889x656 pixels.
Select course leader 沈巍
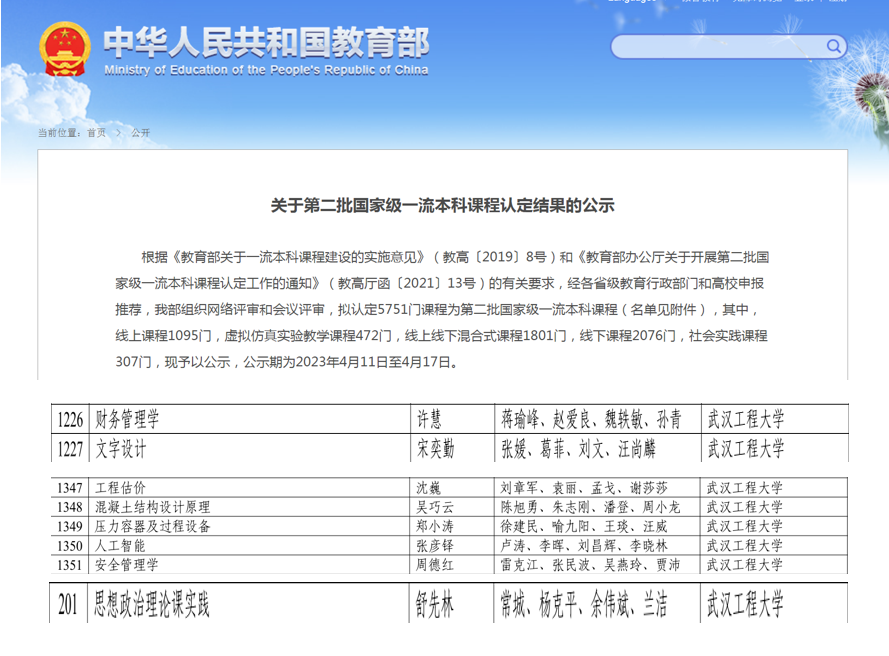point(428,488)
